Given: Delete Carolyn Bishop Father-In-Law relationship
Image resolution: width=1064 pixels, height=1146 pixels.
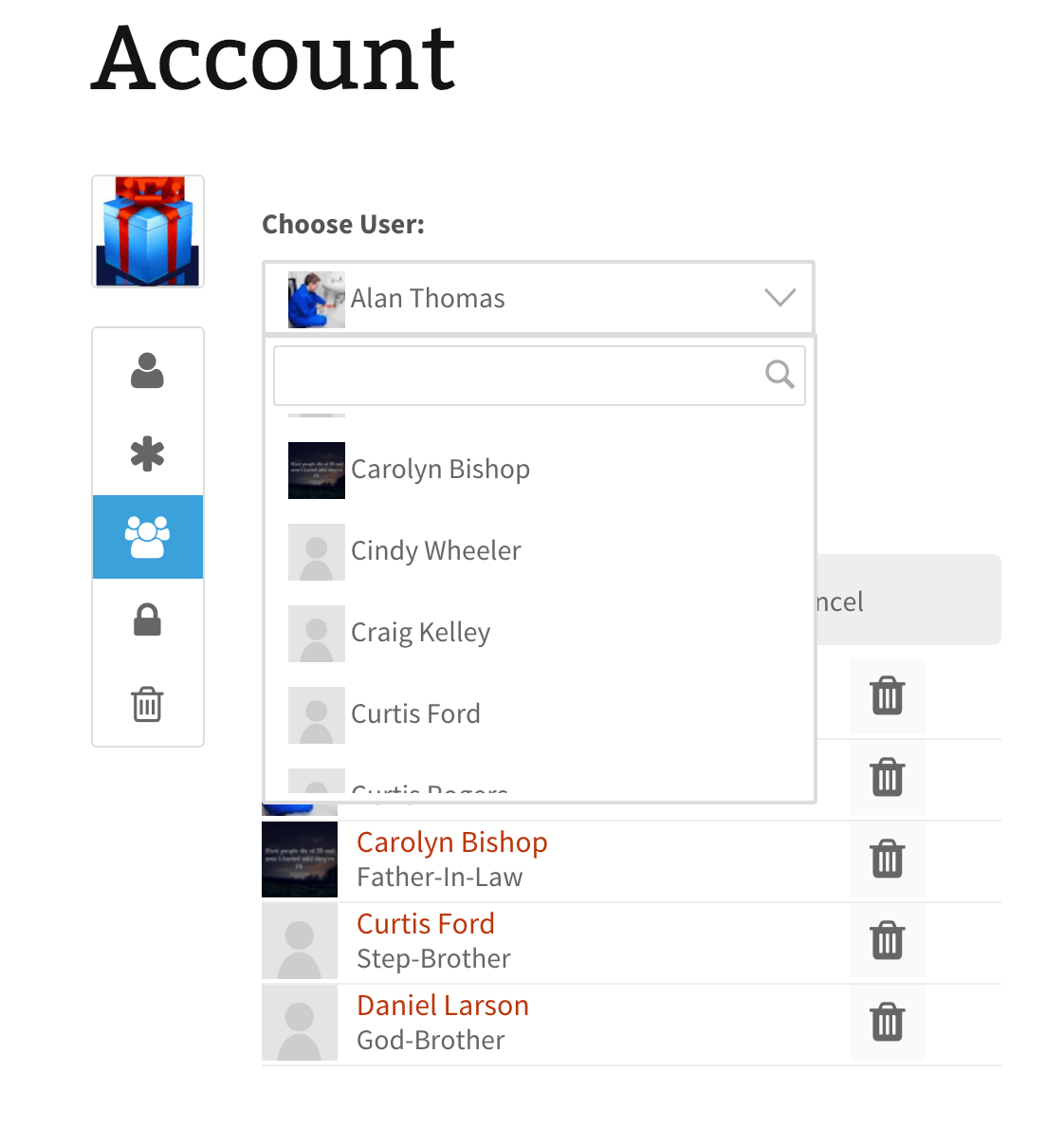Looking at the screenshot, I should (887, 859).
